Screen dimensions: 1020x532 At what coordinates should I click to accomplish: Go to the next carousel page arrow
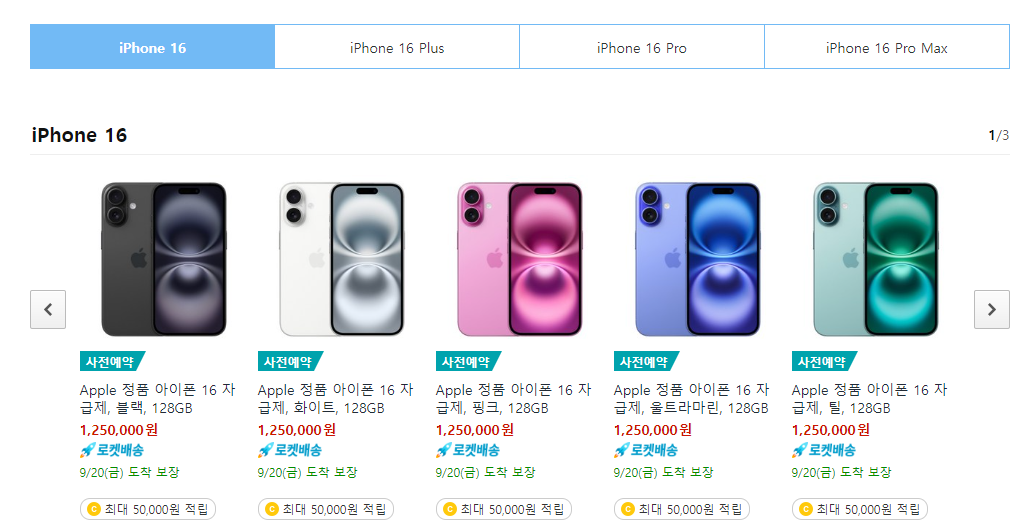(991, 310)
